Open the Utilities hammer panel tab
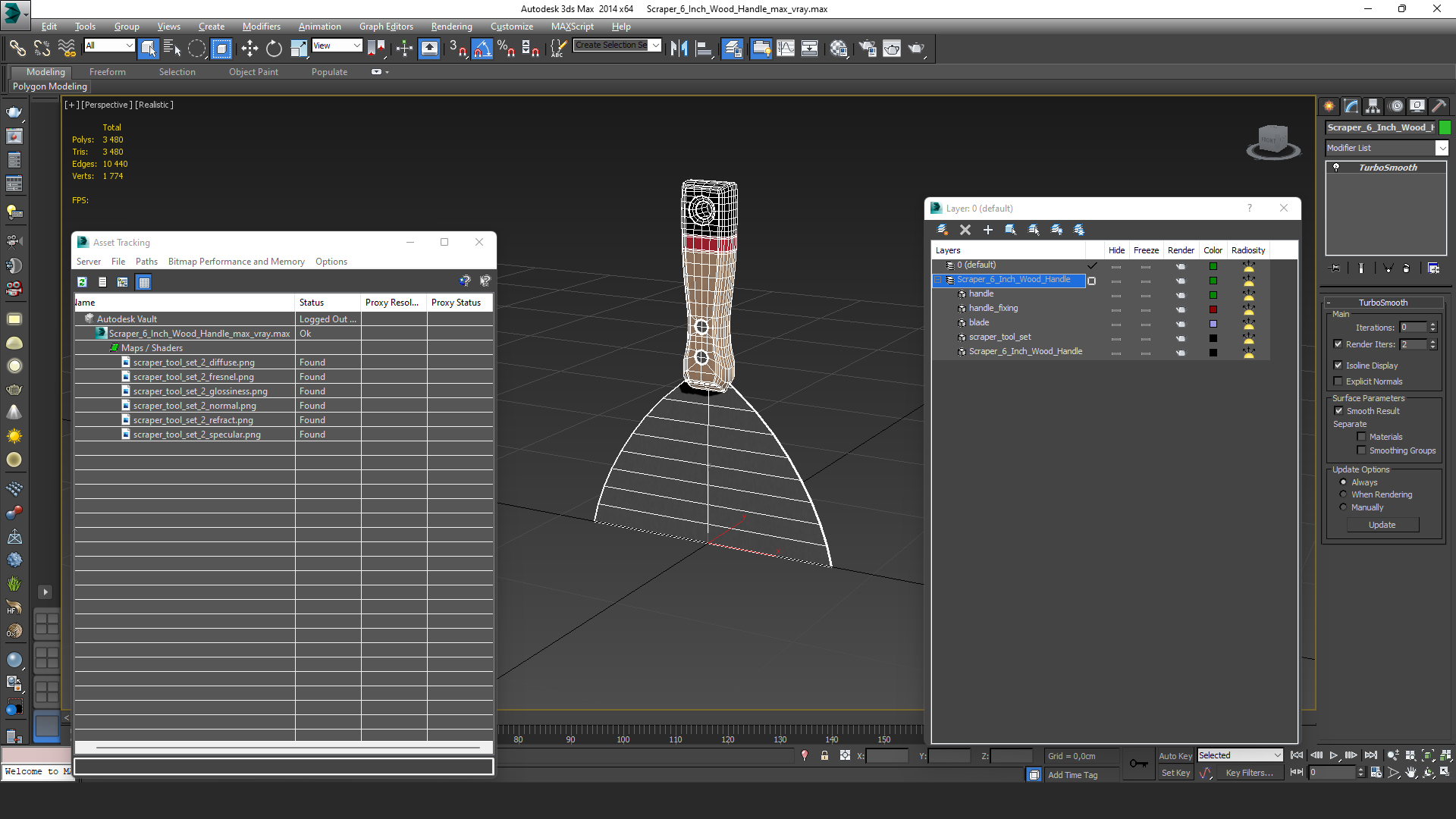 1439,106
